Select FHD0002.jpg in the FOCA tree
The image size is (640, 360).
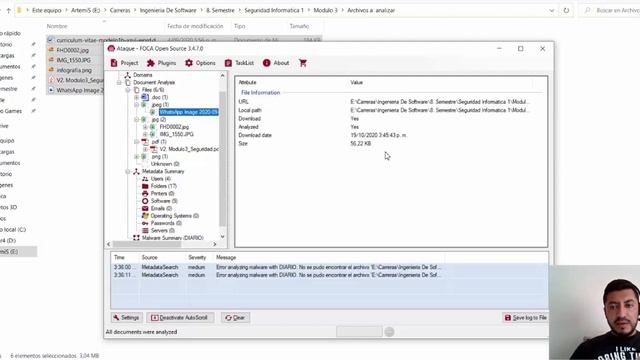tap(174, 127)
